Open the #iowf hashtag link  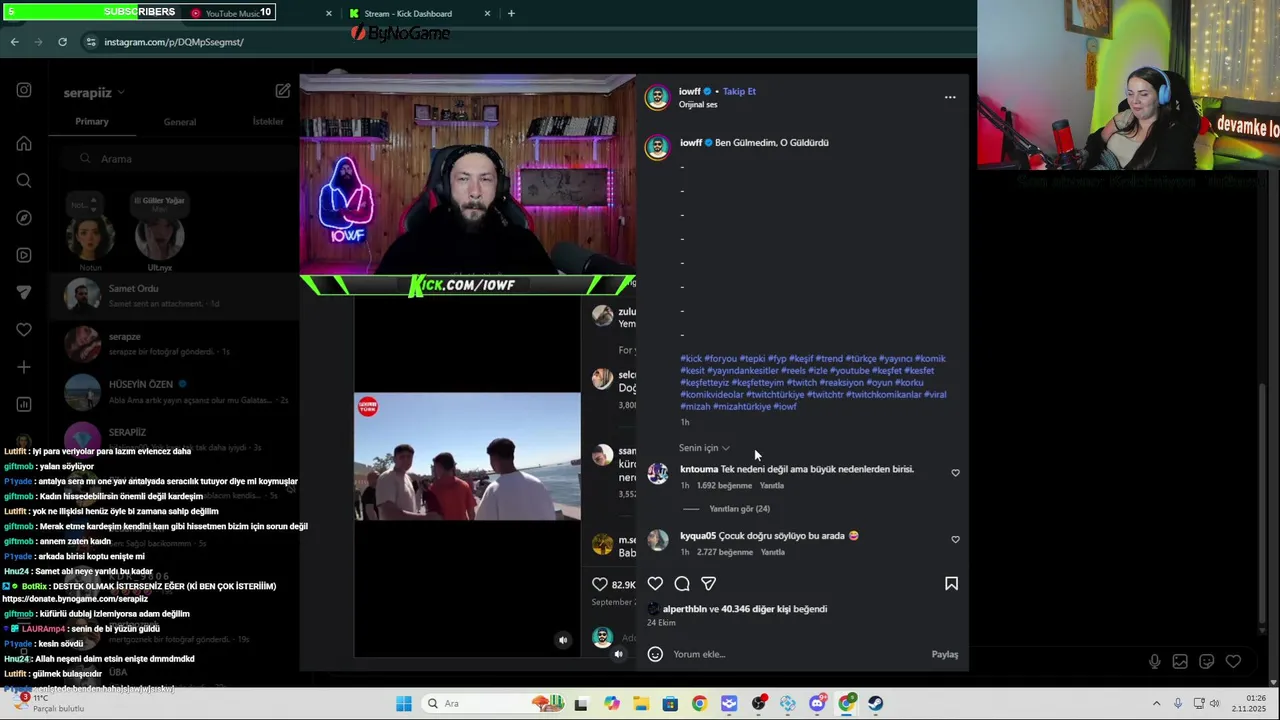tap(785, 406)
